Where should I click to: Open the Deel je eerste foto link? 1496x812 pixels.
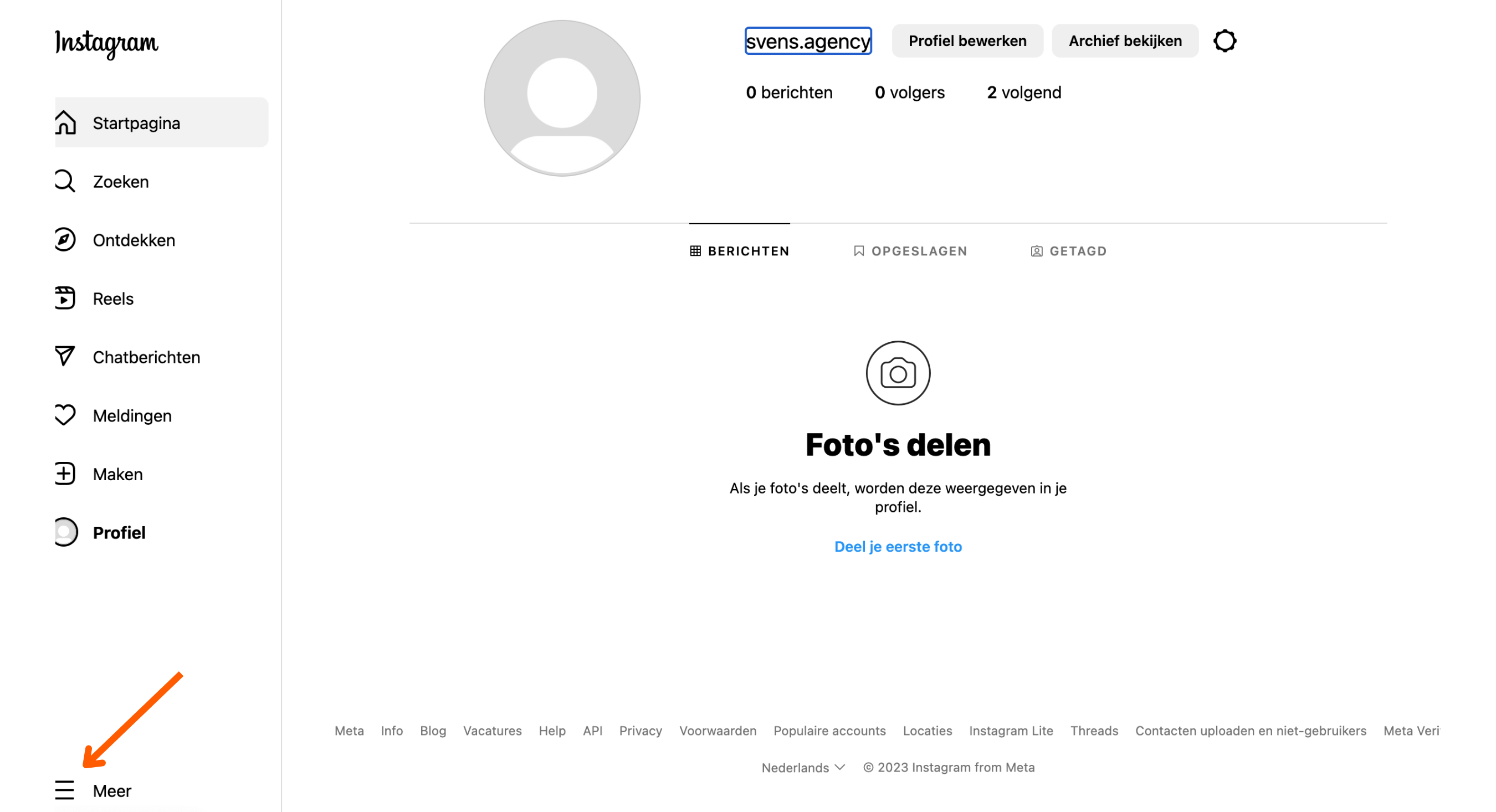pos(898,546)
